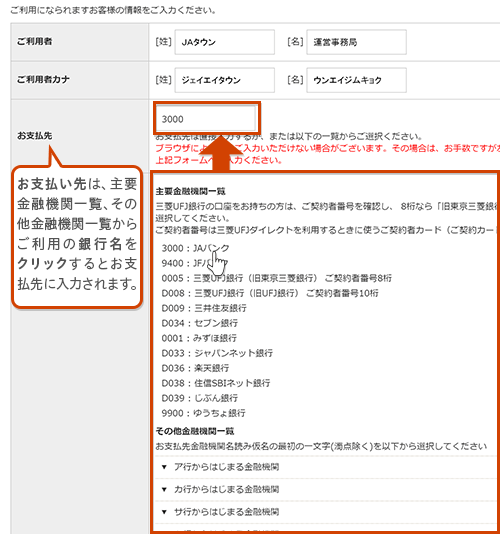Select 3000：JAバンク from the list

(x=195, y=248)
